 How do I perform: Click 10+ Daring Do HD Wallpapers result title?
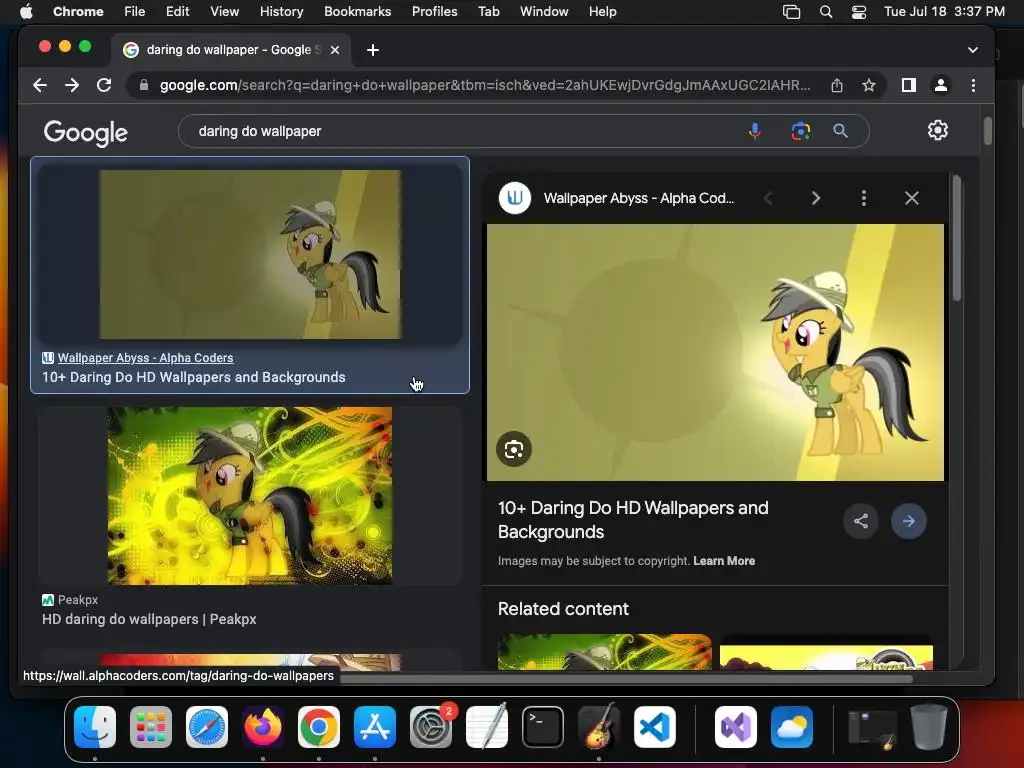[x=193, y=377]
